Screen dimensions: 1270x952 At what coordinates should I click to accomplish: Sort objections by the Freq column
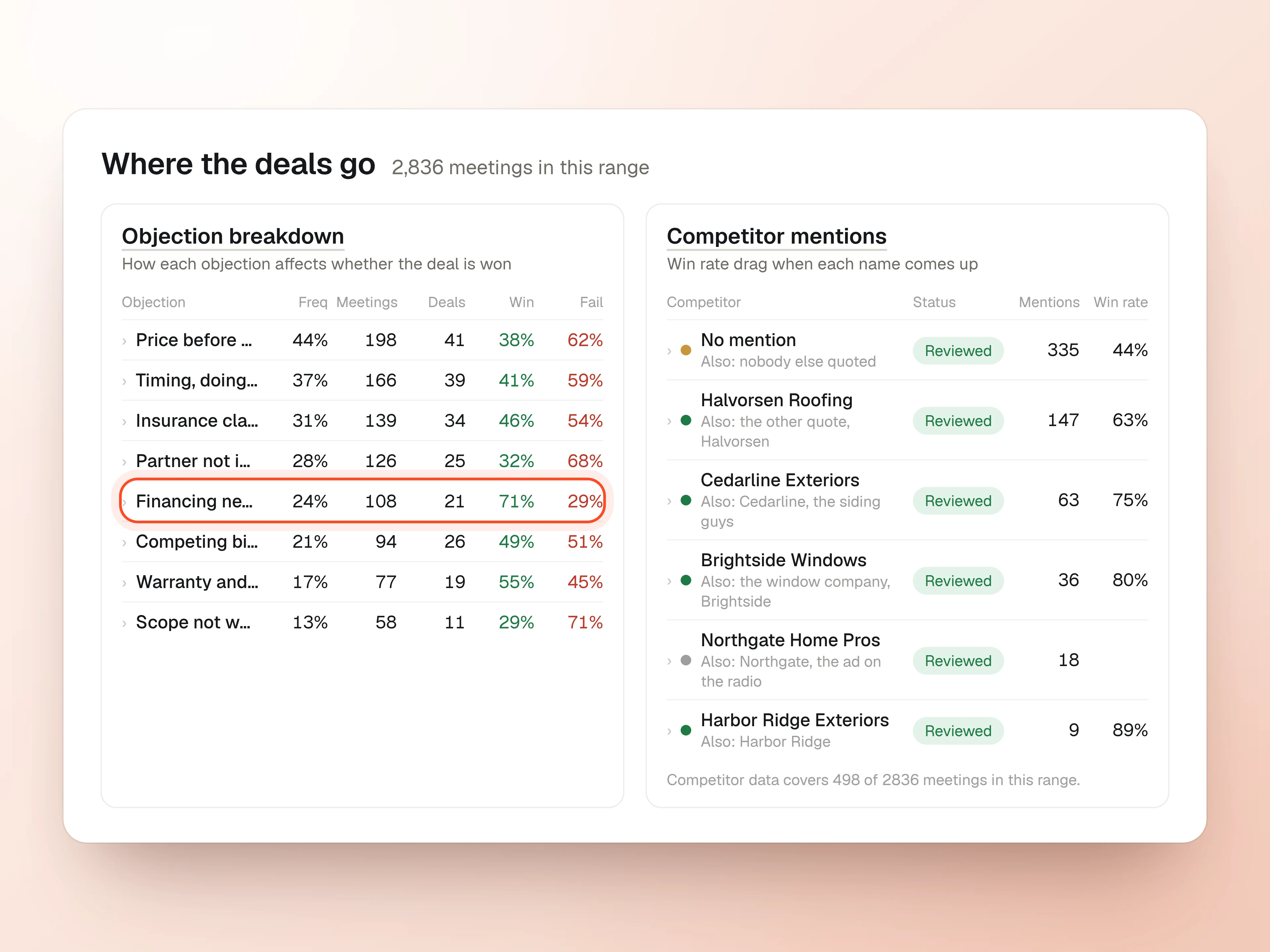[x=312, y=302]
